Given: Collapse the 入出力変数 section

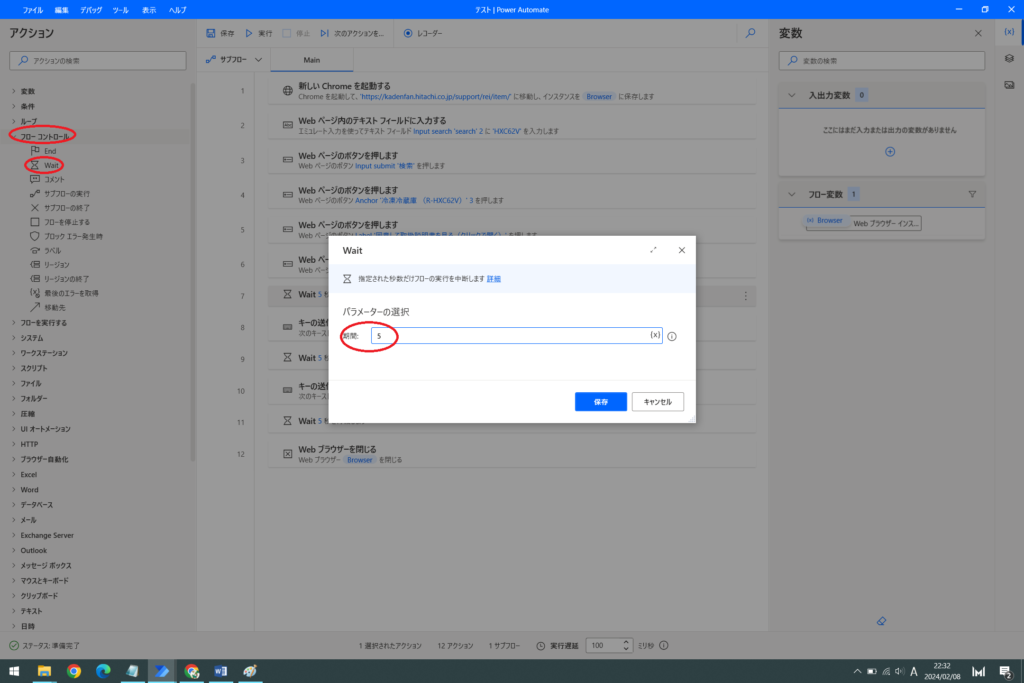Looking at the screenshot, I should [790, 95].
